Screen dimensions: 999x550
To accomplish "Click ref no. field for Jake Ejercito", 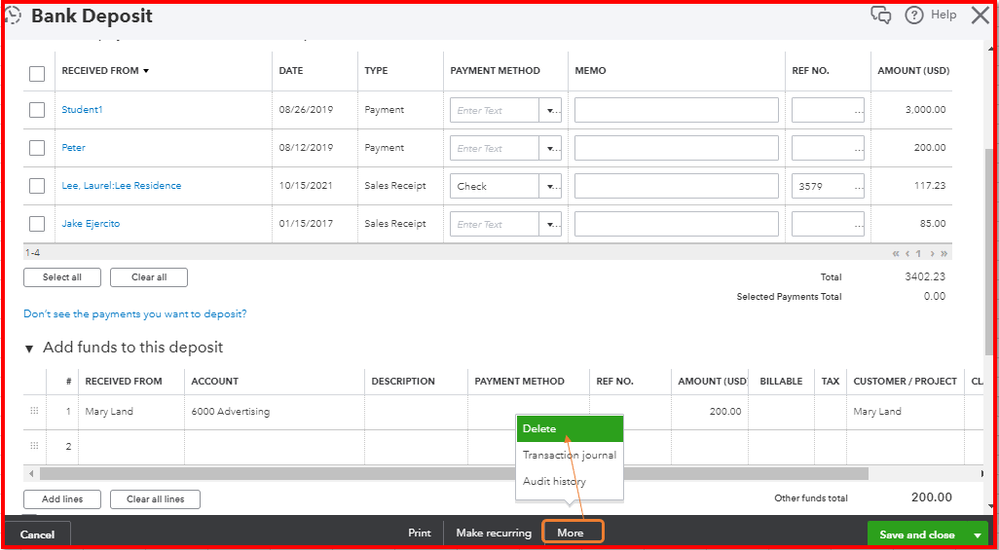I will (x=828, y=224).
